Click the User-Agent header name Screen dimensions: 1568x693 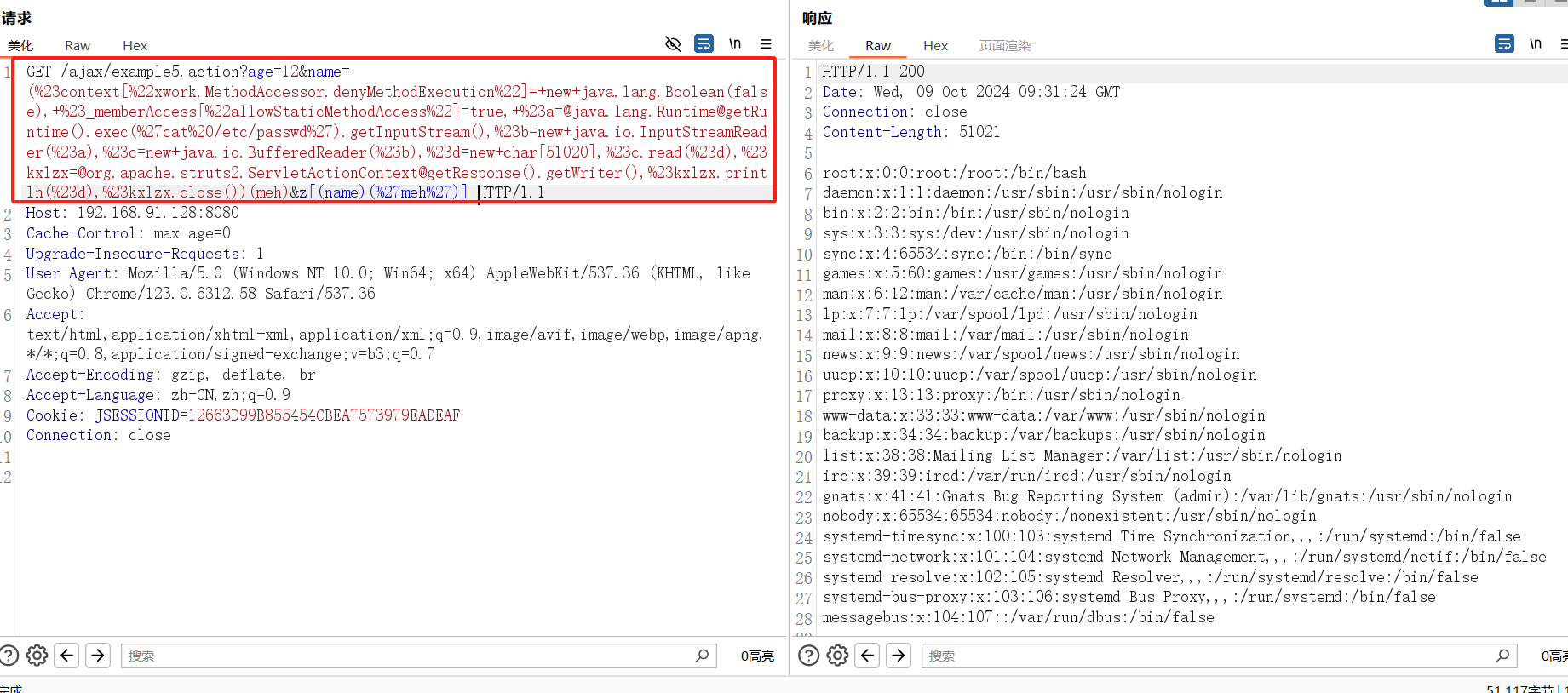[68, 273]
